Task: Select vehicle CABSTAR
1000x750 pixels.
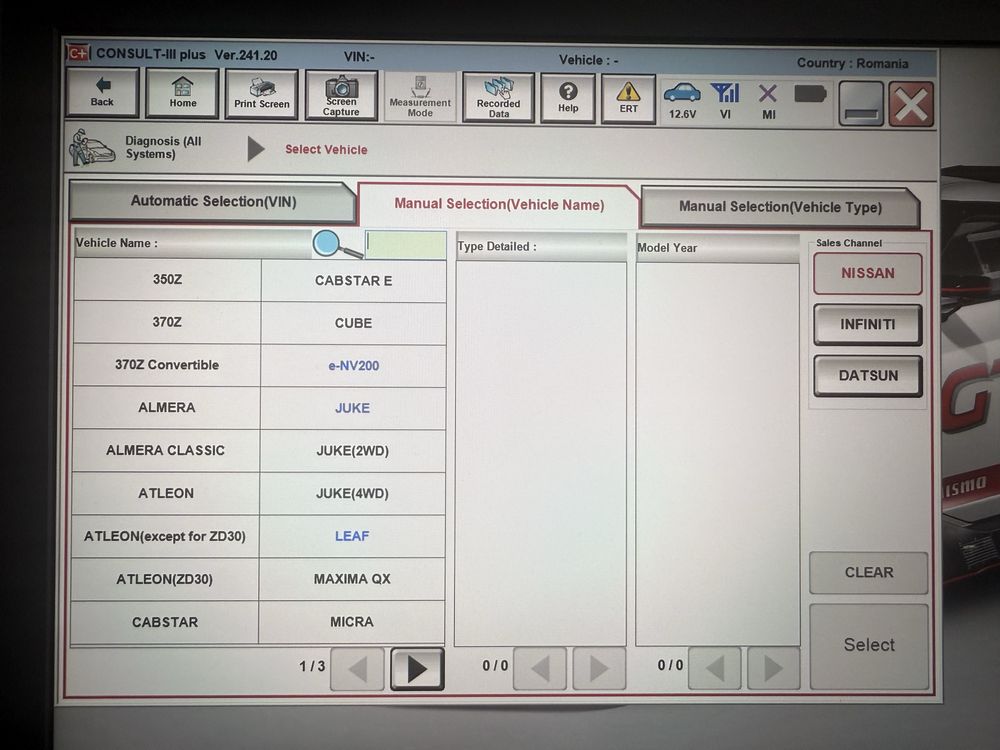Action: [165, 622]
